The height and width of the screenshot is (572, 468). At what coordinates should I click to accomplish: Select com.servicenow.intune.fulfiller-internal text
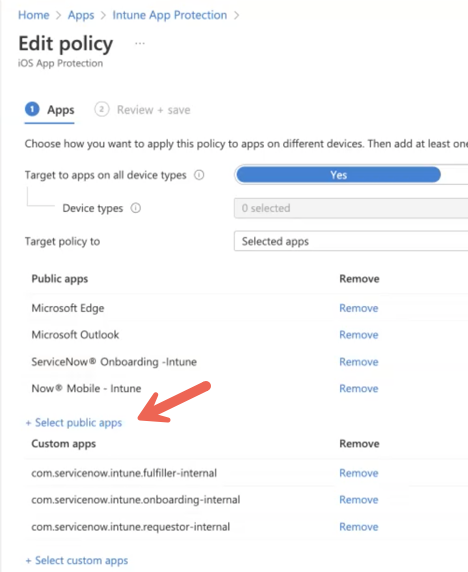point(124,473)
